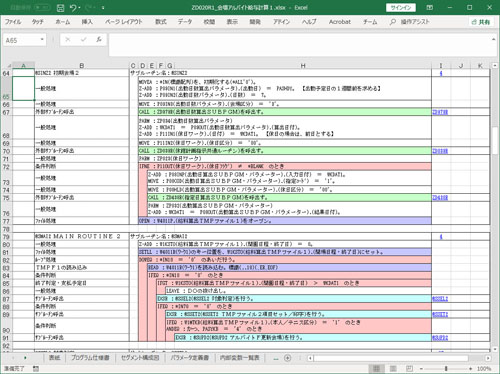Open the アドイン ribbon tab
Screen dimensions: 500x374
(282, 22)
